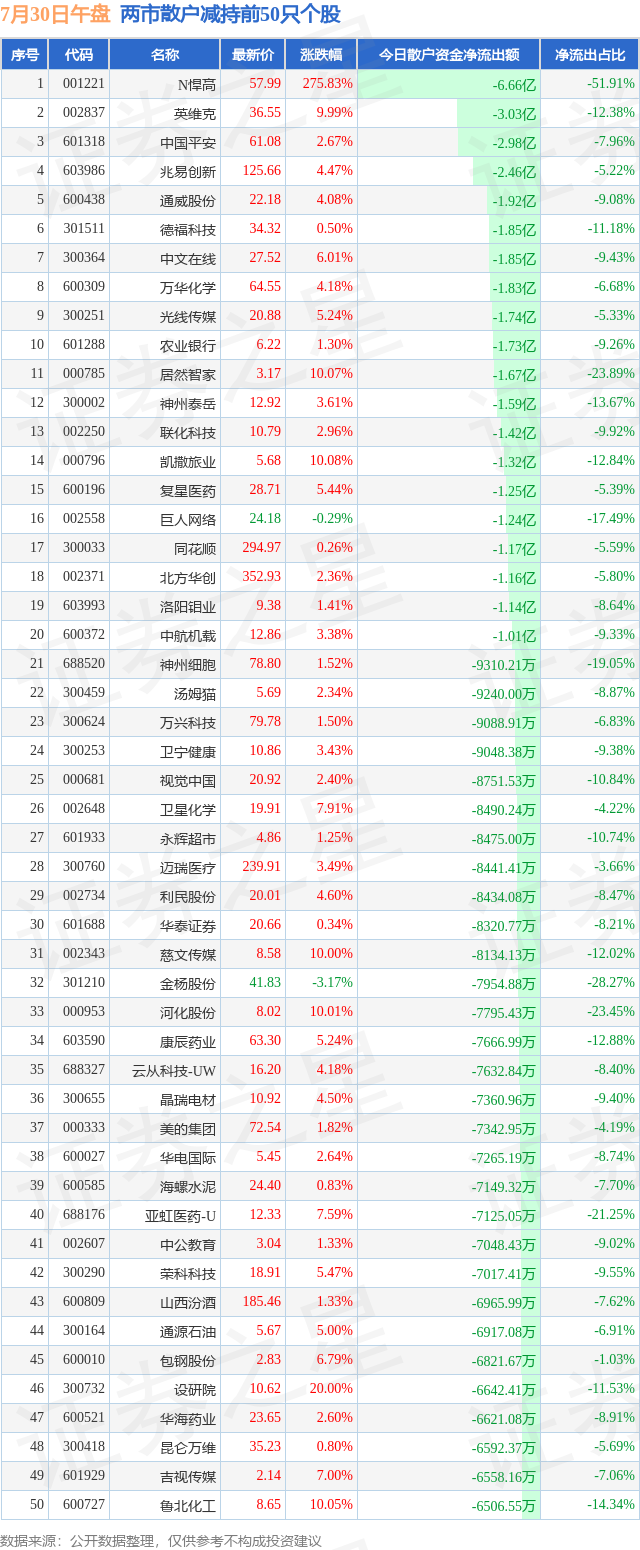The width and height of the screenshot is (640, 1550).
Task: Click latest price 294.97
Action: click(x=262, y=548)
